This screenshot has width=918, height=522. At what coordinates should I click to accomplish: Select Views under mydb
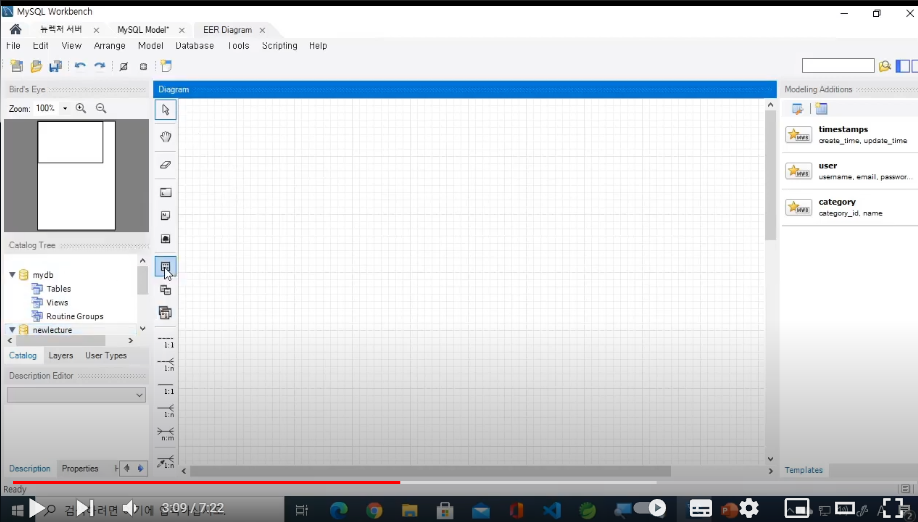(x=57, y=303)
